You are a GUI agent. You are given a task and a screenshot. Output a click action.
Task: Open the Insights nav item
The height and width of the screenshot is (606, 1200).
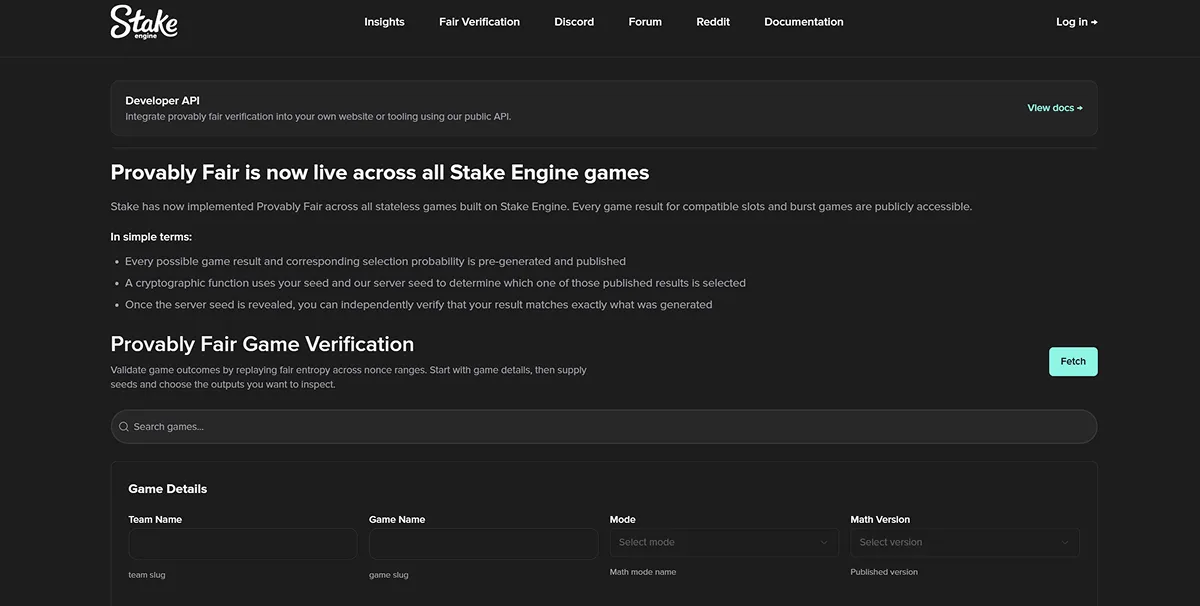[384, 22]
